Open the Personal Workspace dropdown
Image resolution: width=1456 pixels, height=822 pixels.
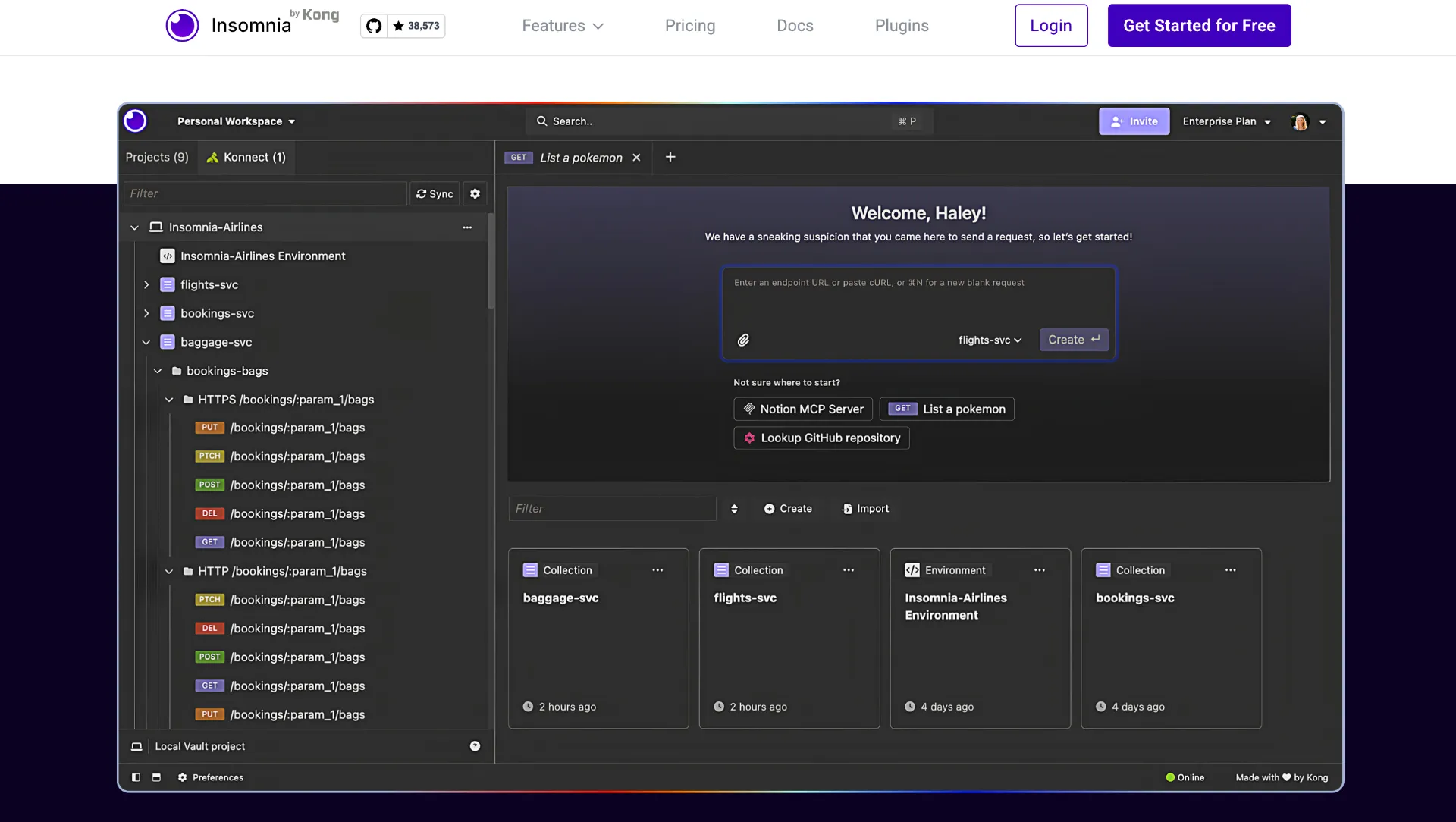[236, 121]
